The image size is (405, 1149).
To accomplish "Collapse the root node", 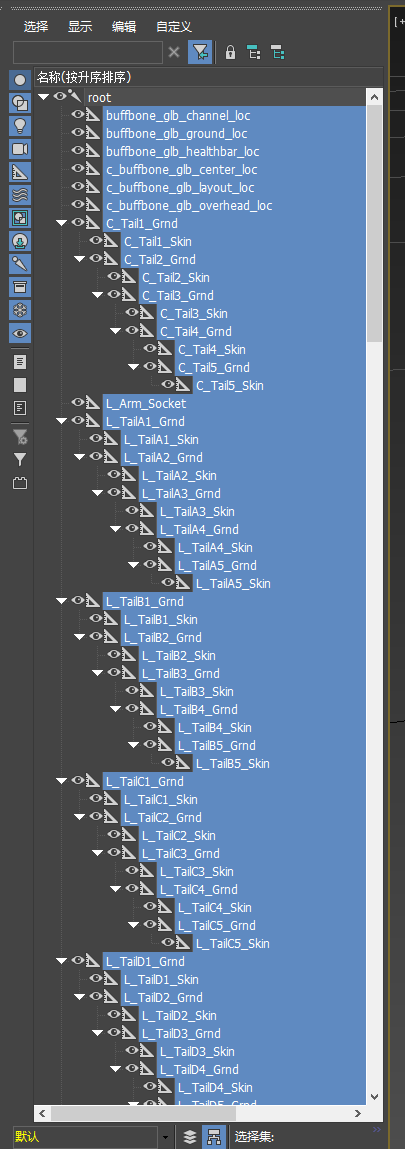I will point(43,97).
